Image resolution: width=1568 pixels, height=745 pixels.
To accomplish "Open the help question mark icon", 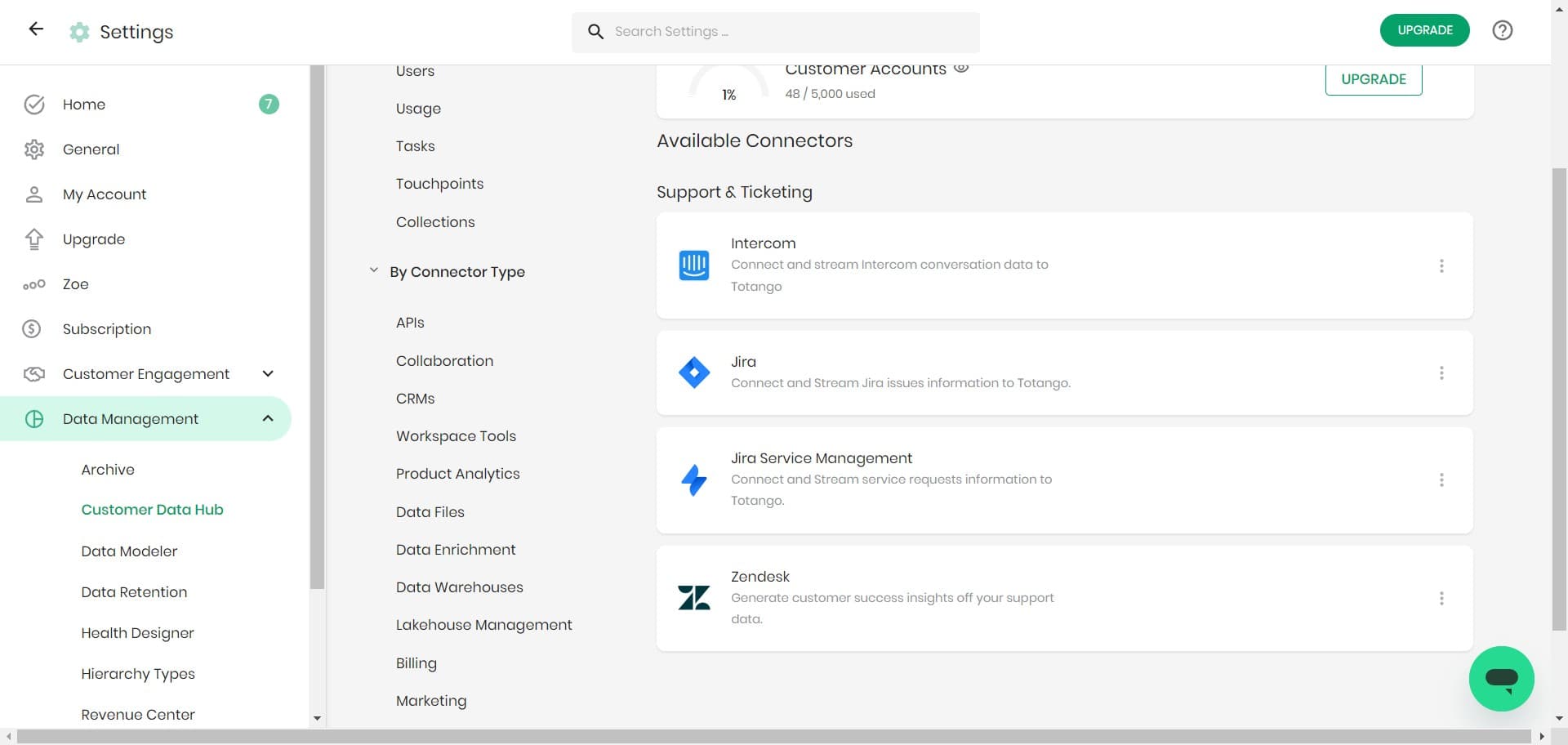I will [x=1502, y=30].
